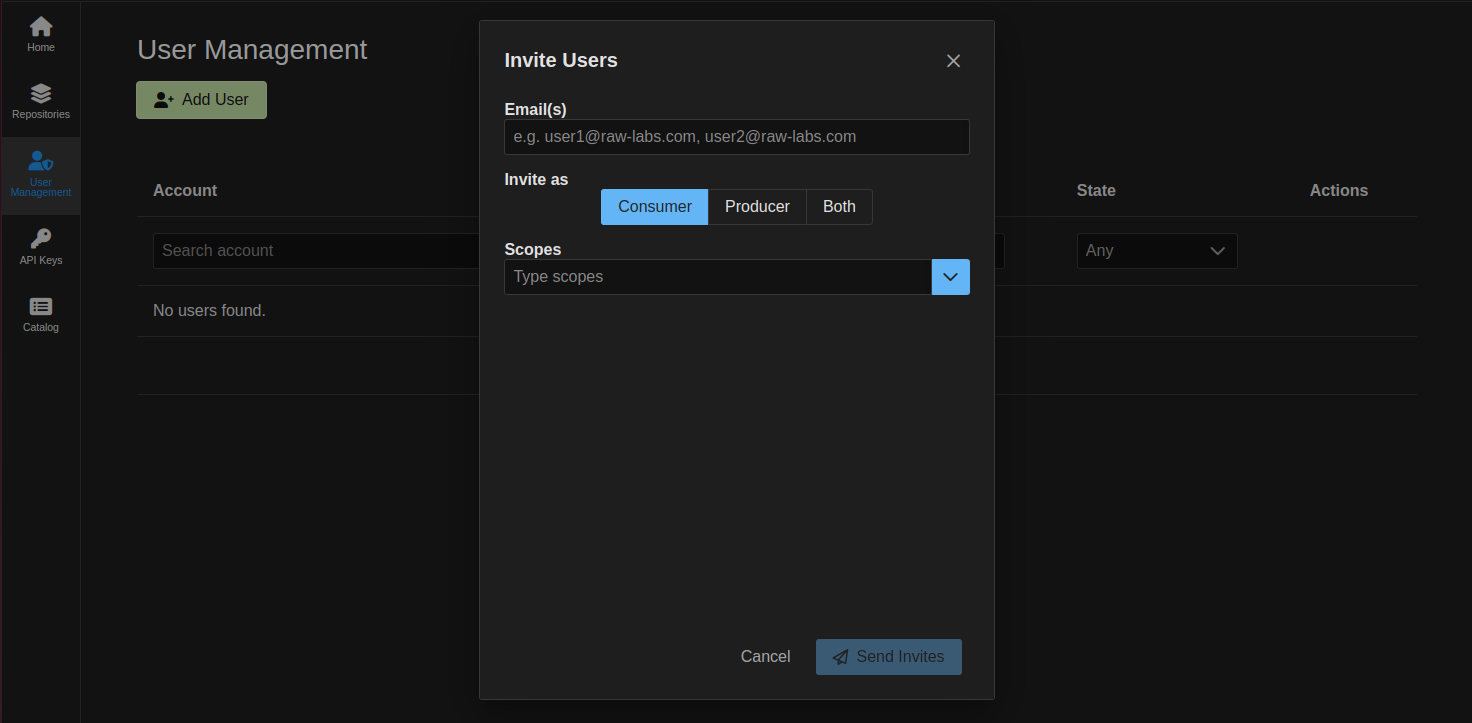This screenshot has height=723, width=1472.
Task: Select User Management sidebar item
Action: coord(41,175)
